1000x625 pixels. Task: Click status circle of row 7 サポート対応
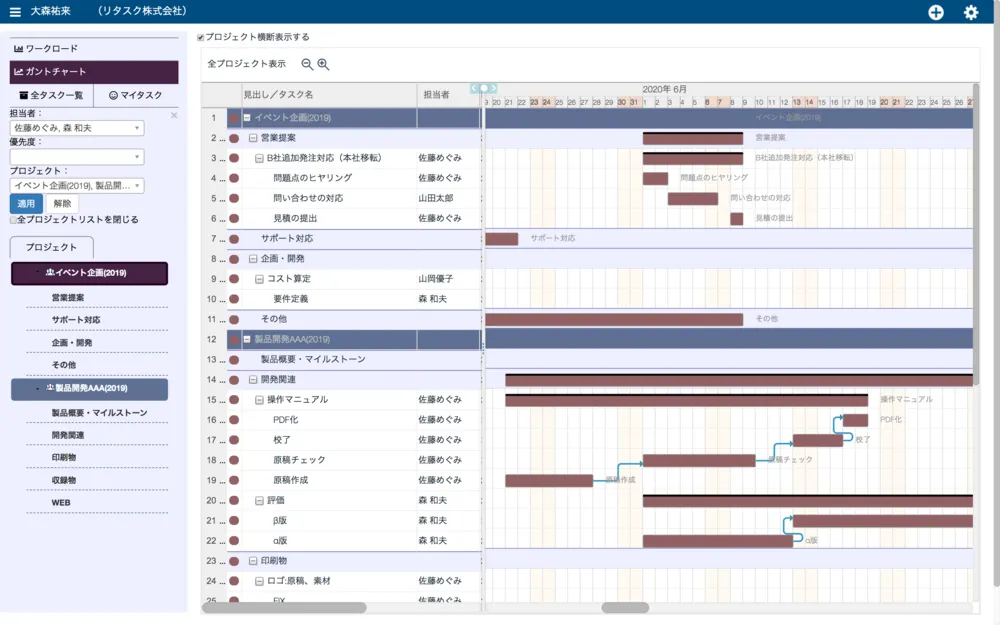(x=234, y=239)
